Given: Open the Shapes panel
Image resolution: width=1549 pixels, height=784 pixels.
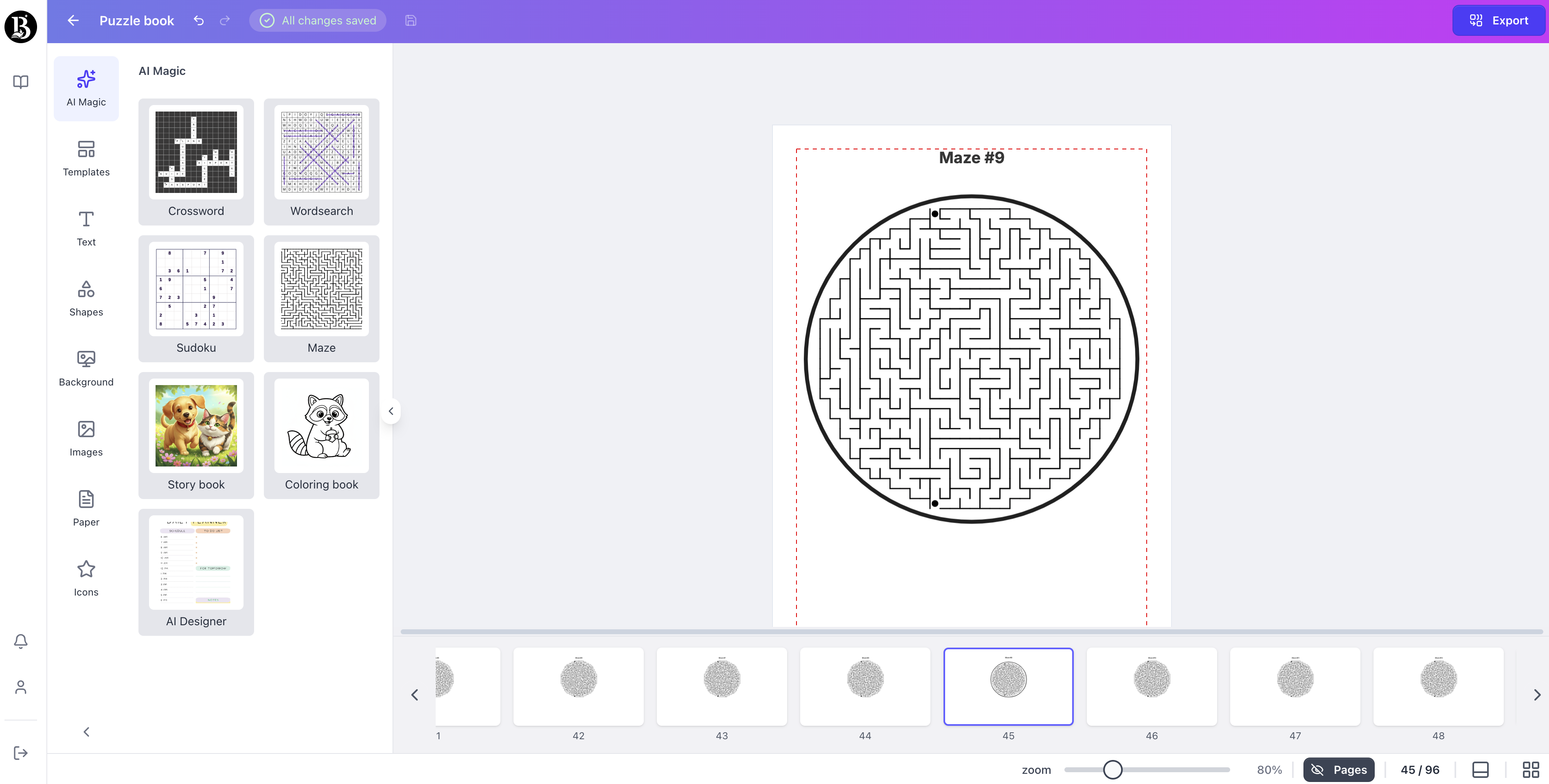Looking at the screenshot, I should [86, 298].
